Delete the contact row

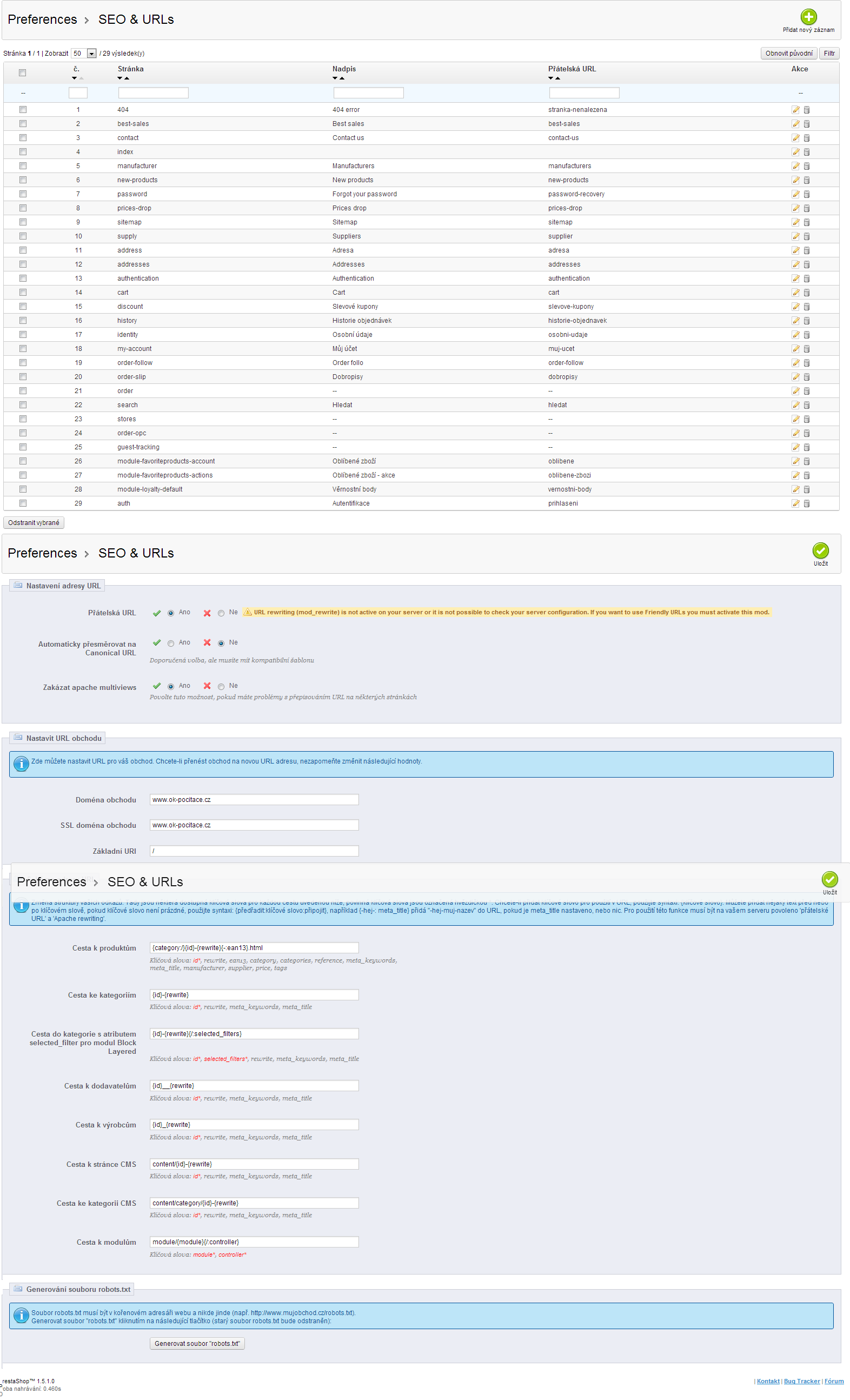(x=807, y=138)
